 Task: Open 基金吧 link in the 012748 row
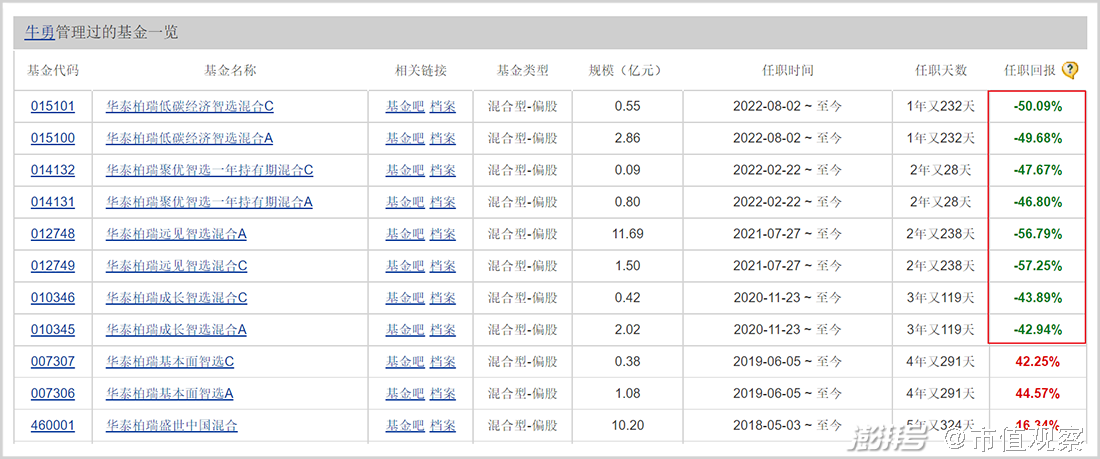pyautogui.click(x=405, y=234)
